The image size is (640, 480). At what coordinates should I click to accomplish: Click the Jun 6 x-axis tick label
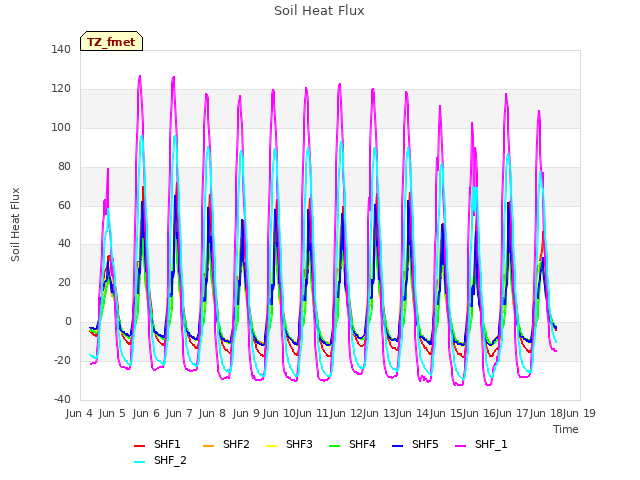146,413
